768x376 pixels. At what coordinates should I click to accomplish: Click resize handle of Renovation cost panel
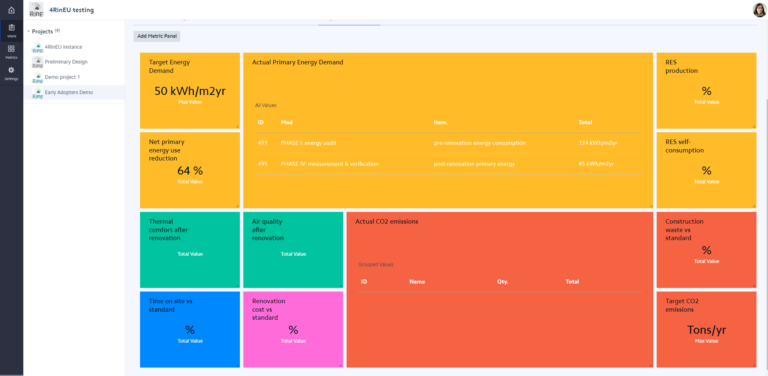tap(341, 365)
